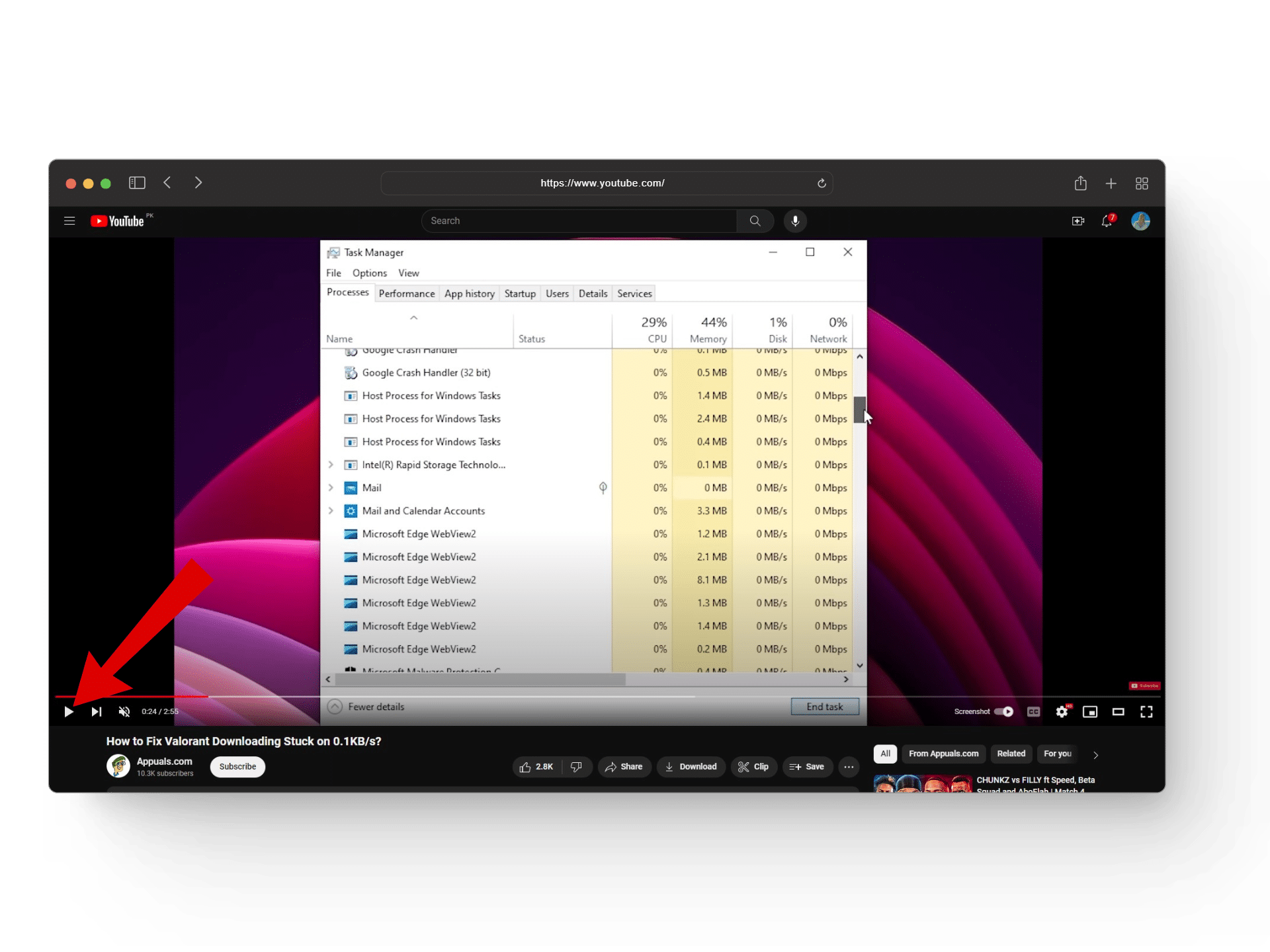Open video settings gear
Screen dimensions: 1270x952
(x=1062, y=711)
